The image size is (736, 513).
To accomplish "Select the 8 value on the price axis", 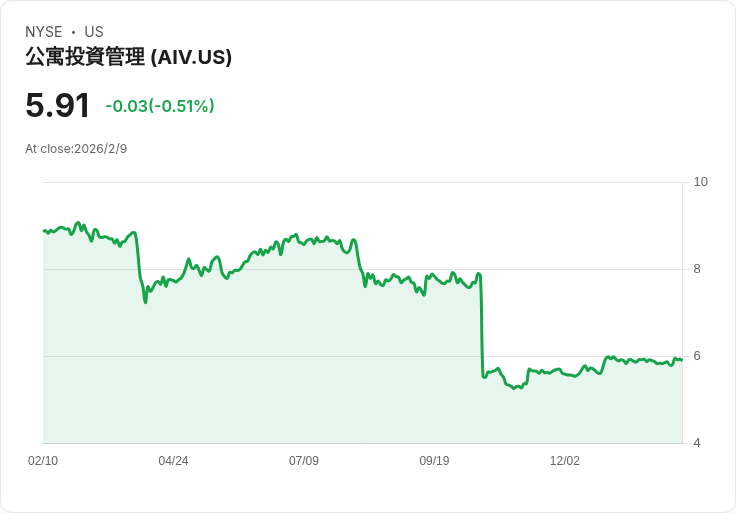I will click(698, 269).
